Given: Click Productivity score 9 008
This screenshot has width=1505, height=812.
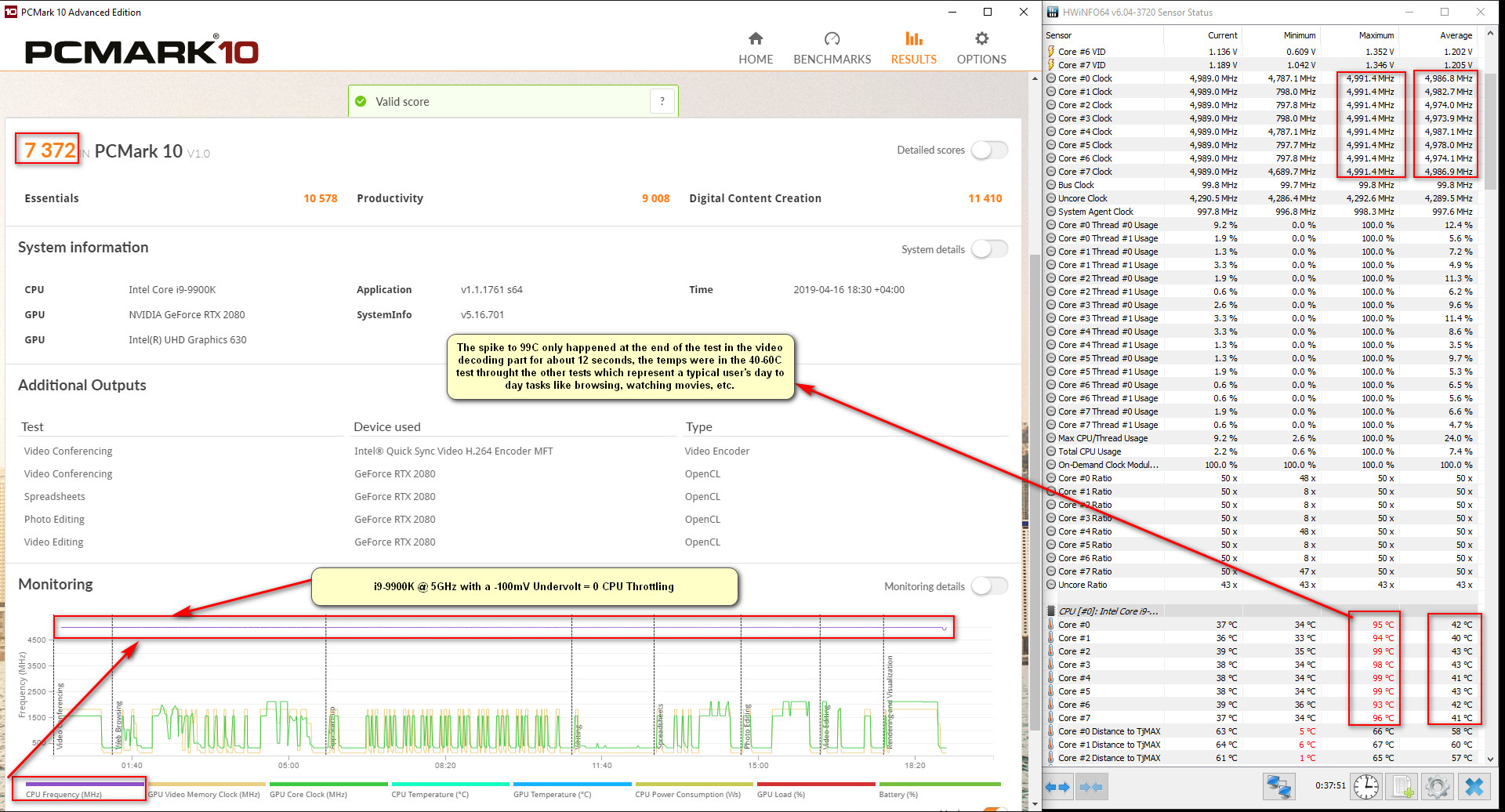Looking at the screenshot, I should coord(656,198).
